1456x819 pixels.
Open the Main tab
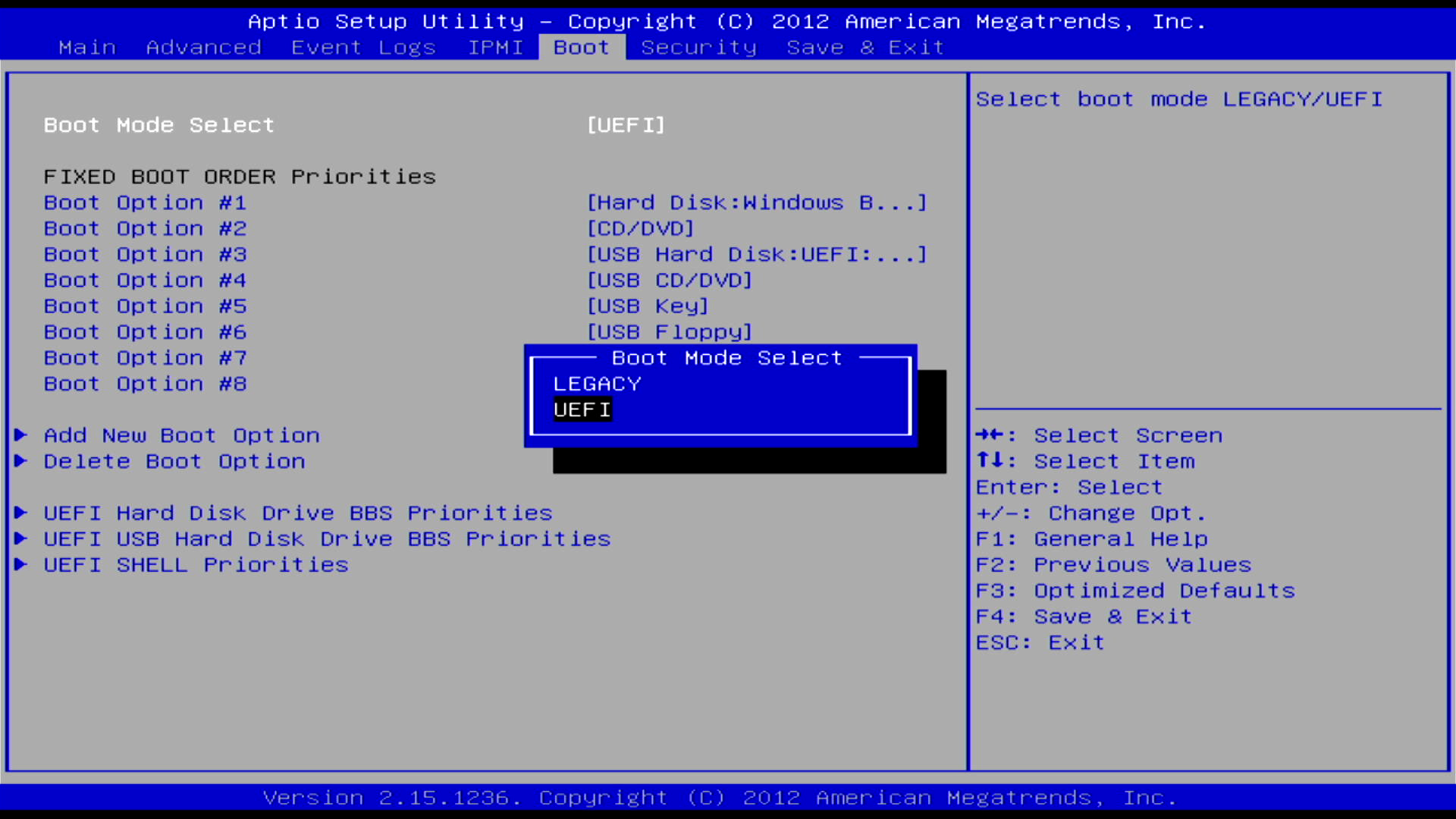[x=87, y=48]
